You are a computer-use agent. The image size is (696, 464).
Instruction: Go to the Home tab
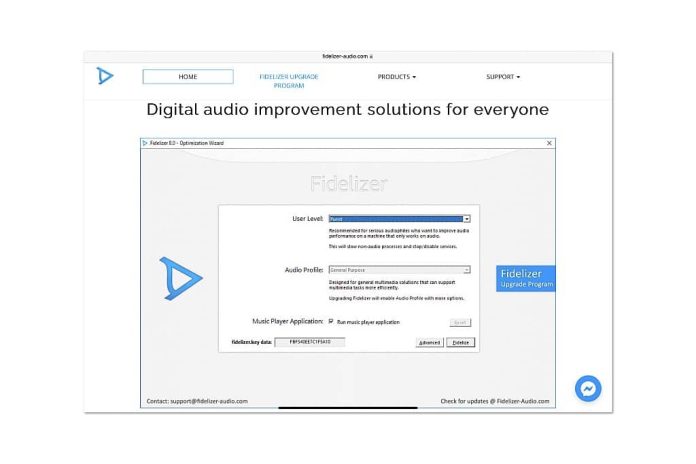[188, 76]
